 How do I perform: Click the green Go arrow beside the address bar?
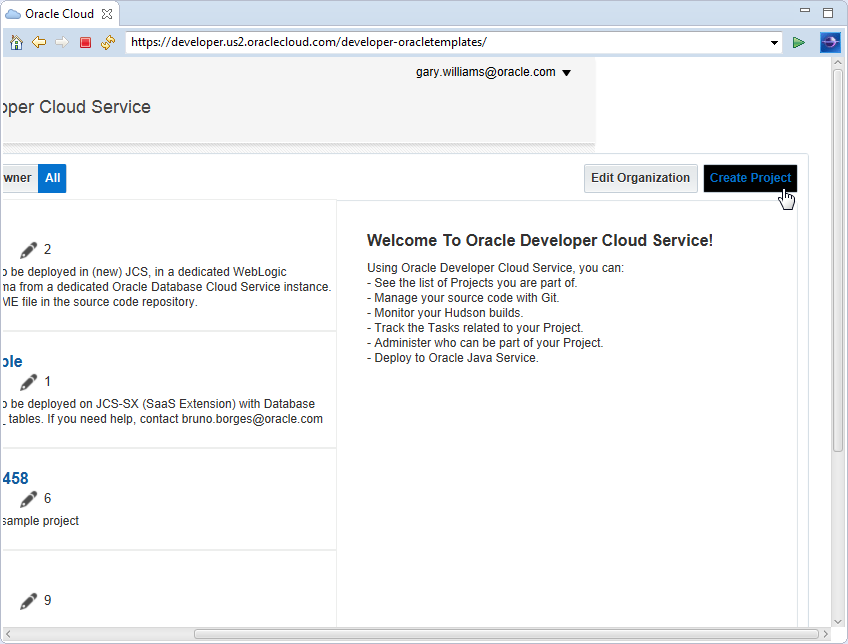(x=798, y=42)
